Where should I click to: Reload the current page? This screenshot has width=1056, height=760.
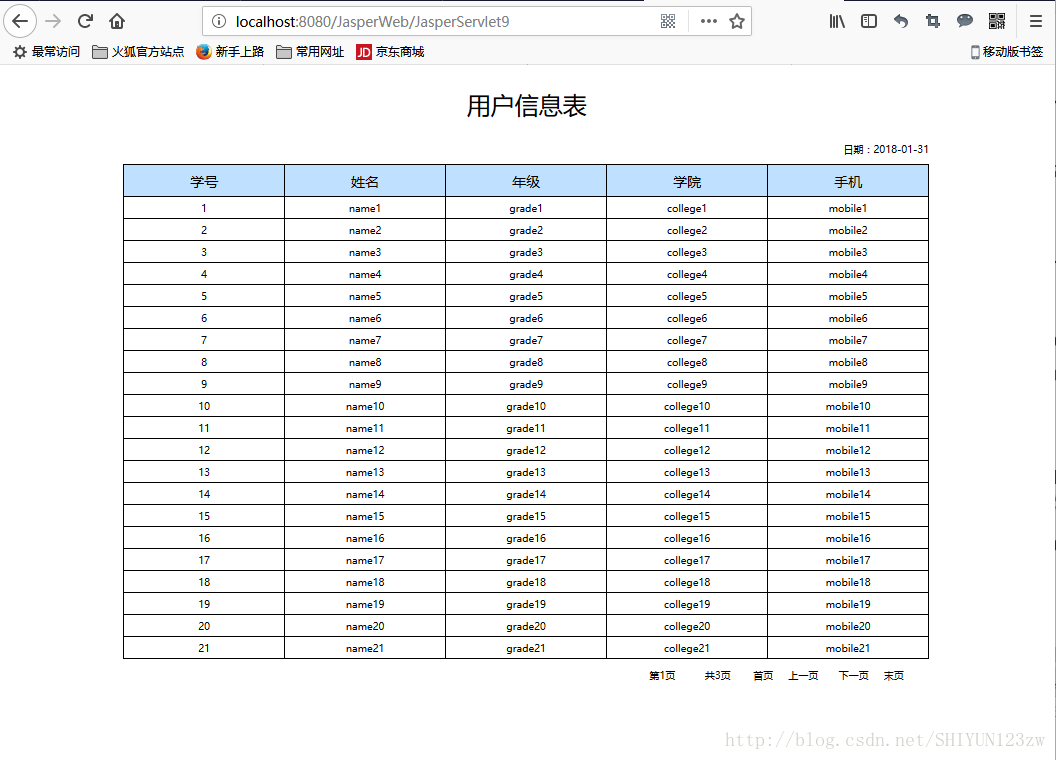85,22
